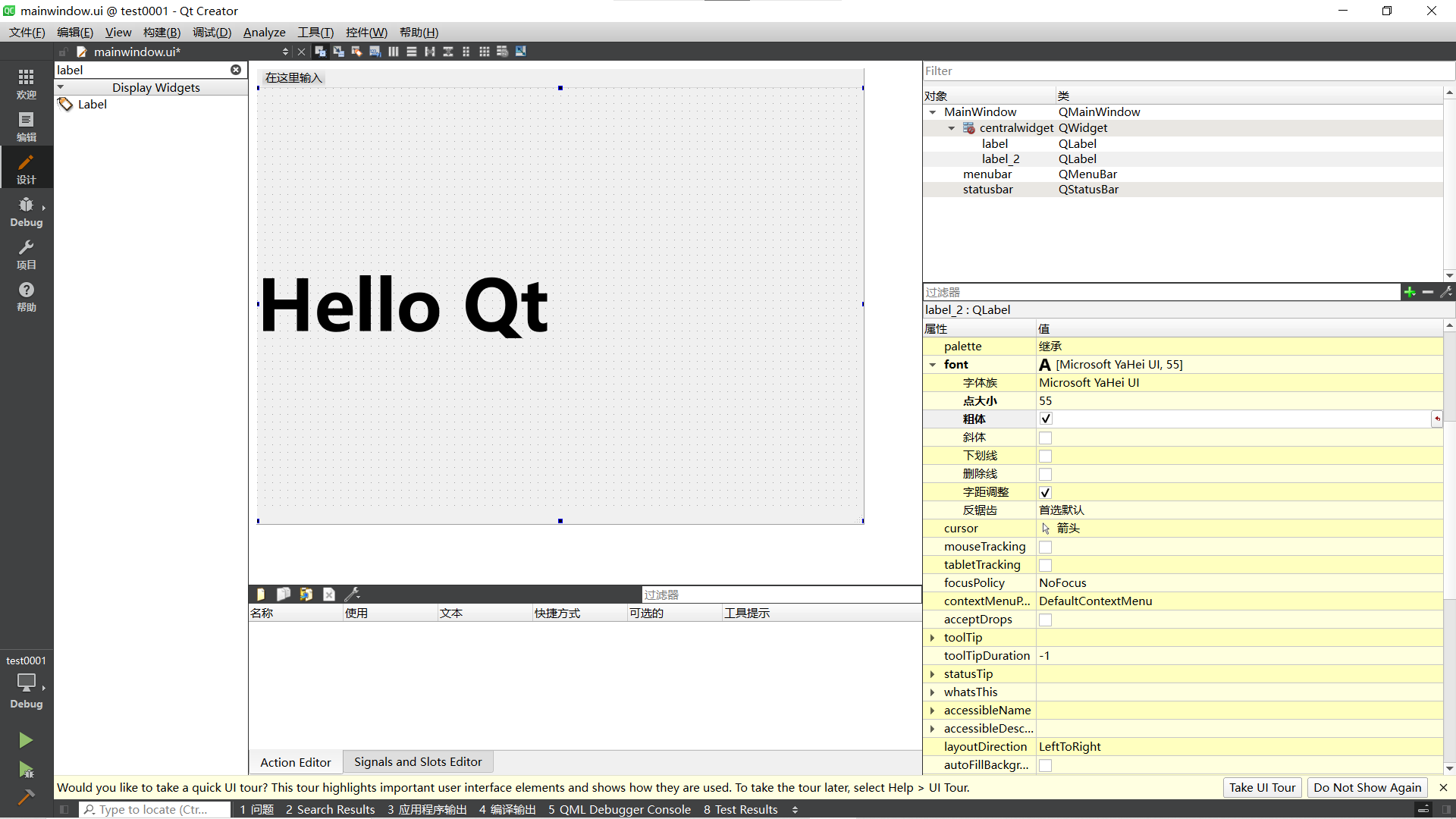Apply Lay Out Horizontally icon
This screenshot has width=1456, height=819.
point(393,52)
